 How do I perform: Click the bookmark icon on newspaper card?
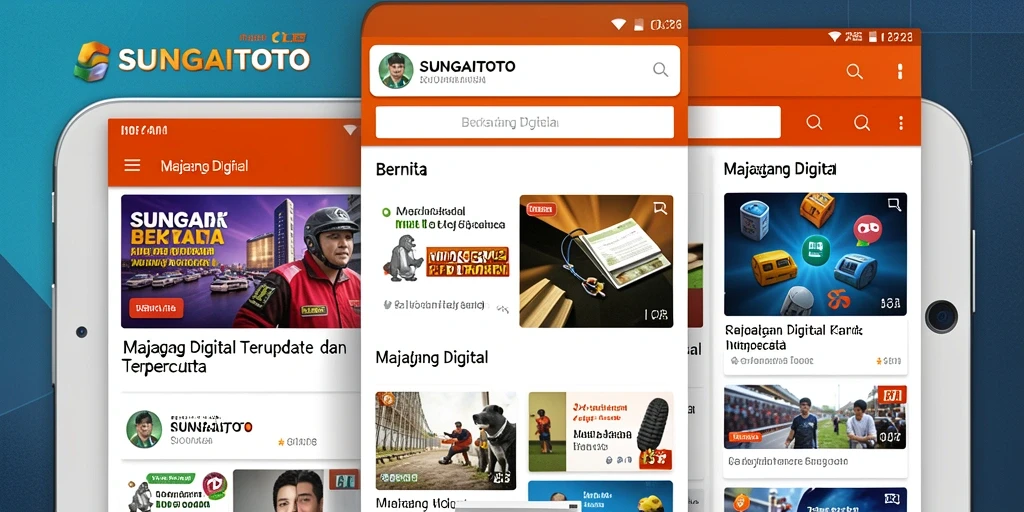click(660, 208)
